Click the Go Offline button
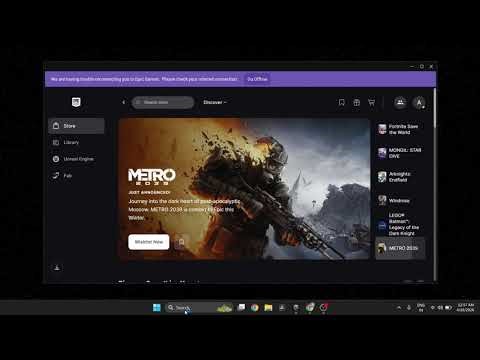Viewport: 480px width, 360px height. coord(257,79)
